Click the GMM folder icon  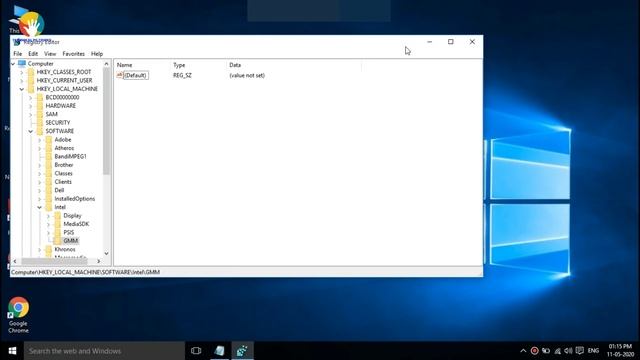pos(58,241)
